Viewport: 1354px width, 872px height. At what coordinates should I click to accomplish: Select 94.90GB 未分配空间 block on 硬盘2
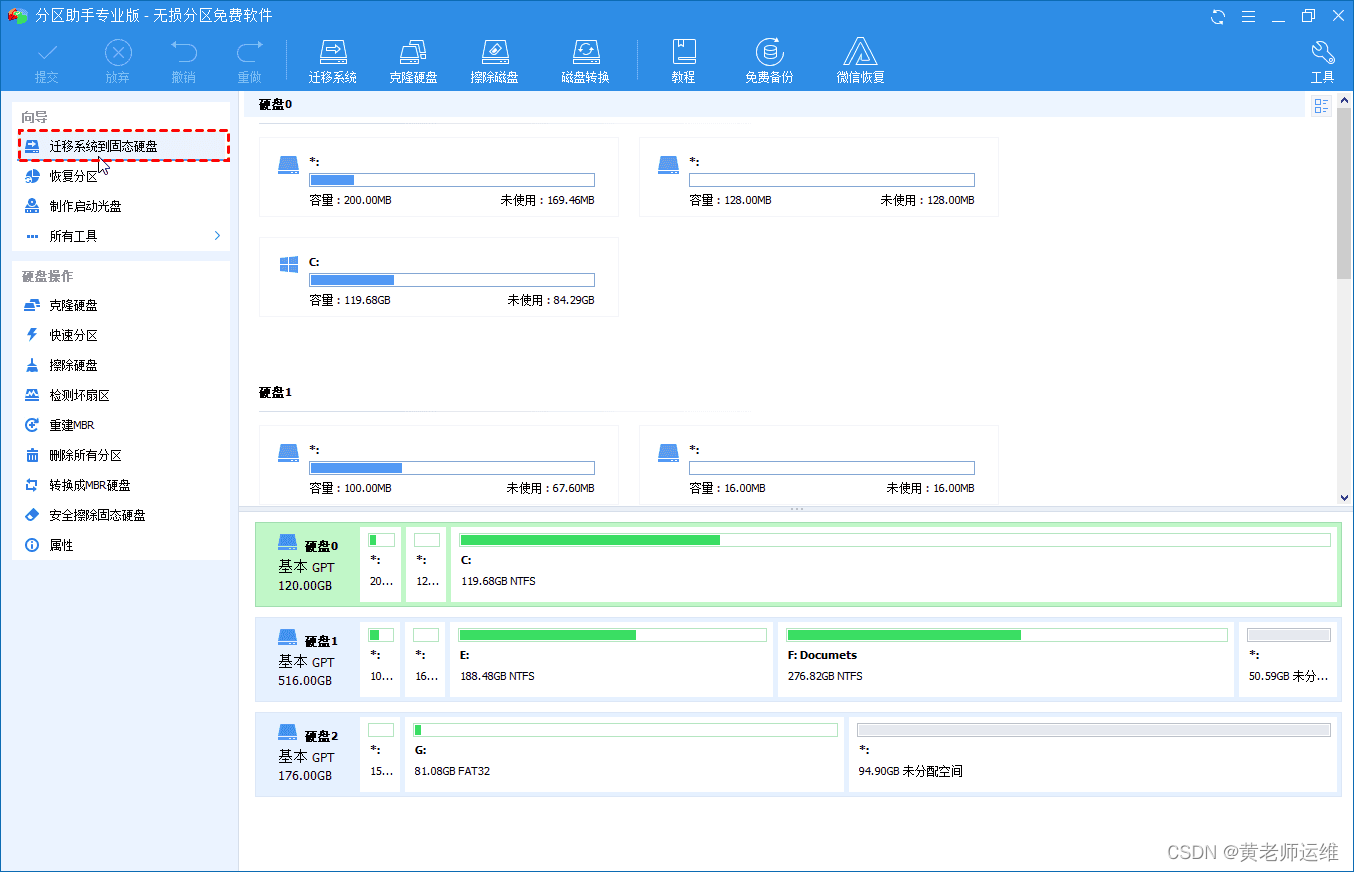pyautogui.click(x=1093, y=755)
